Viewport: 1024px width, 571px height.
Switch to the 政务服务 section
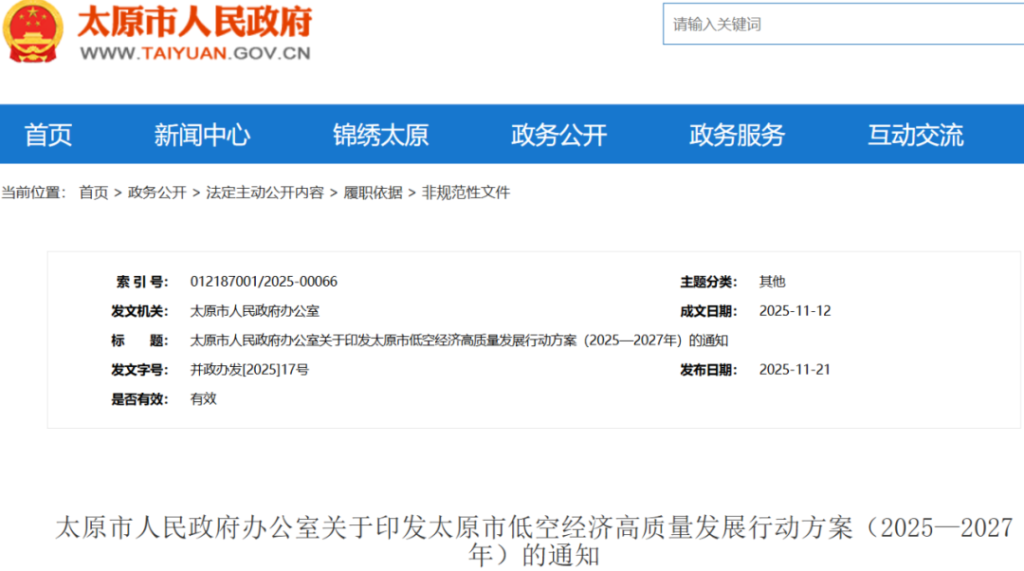click(737, 135)
